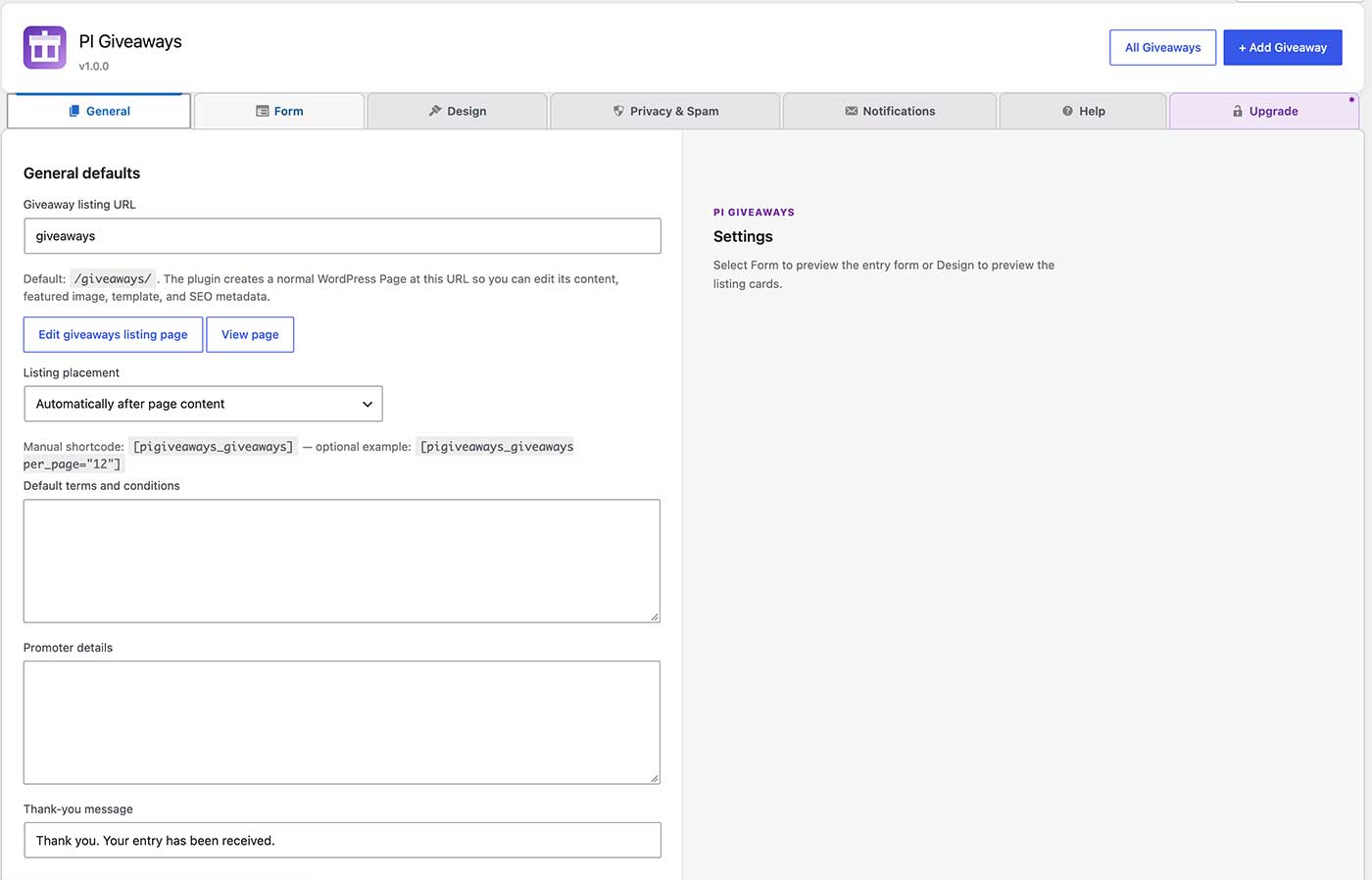Click the All Giveaways button

click(1162, 47)
